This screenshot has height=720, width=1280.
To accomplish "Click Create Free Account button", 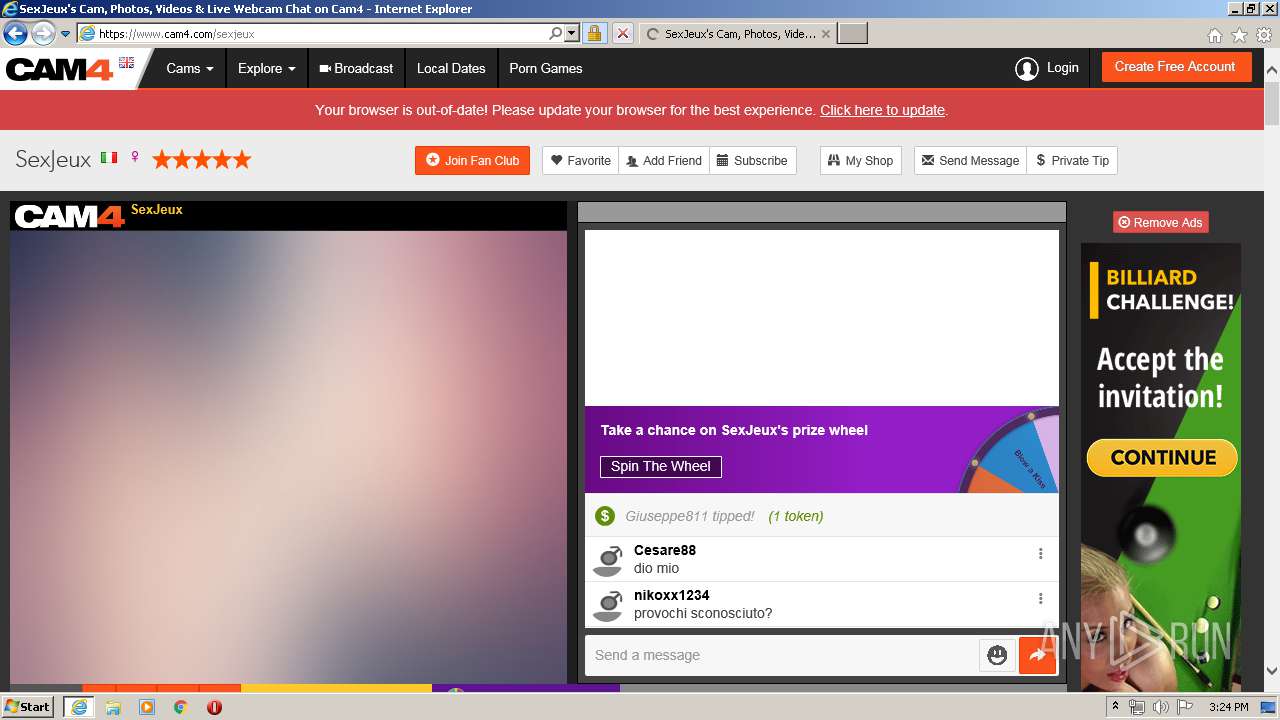I will click(x=1175, y=67).
